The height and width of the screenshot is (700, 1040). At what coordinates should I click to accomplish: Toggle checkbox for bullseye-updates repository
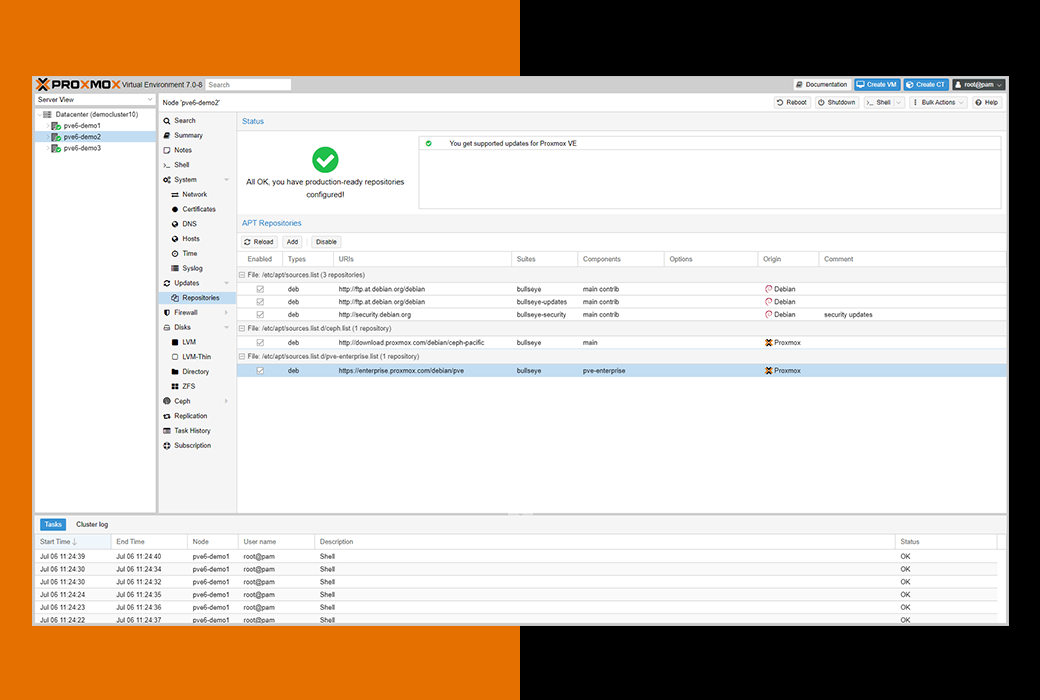pos(260,302)
